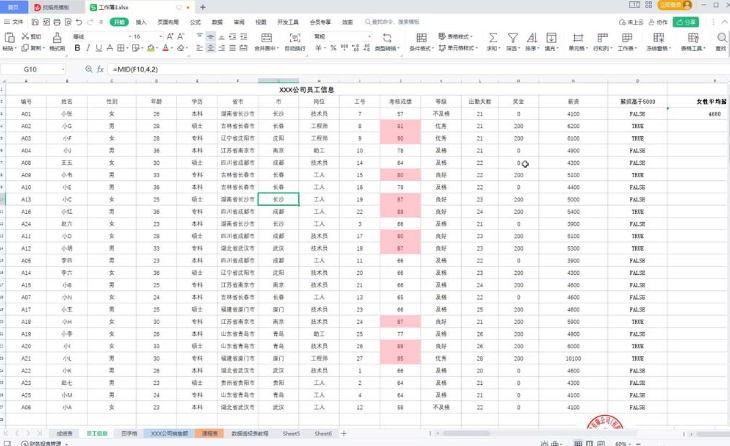Click the Undo arrow

coord(79,22)
